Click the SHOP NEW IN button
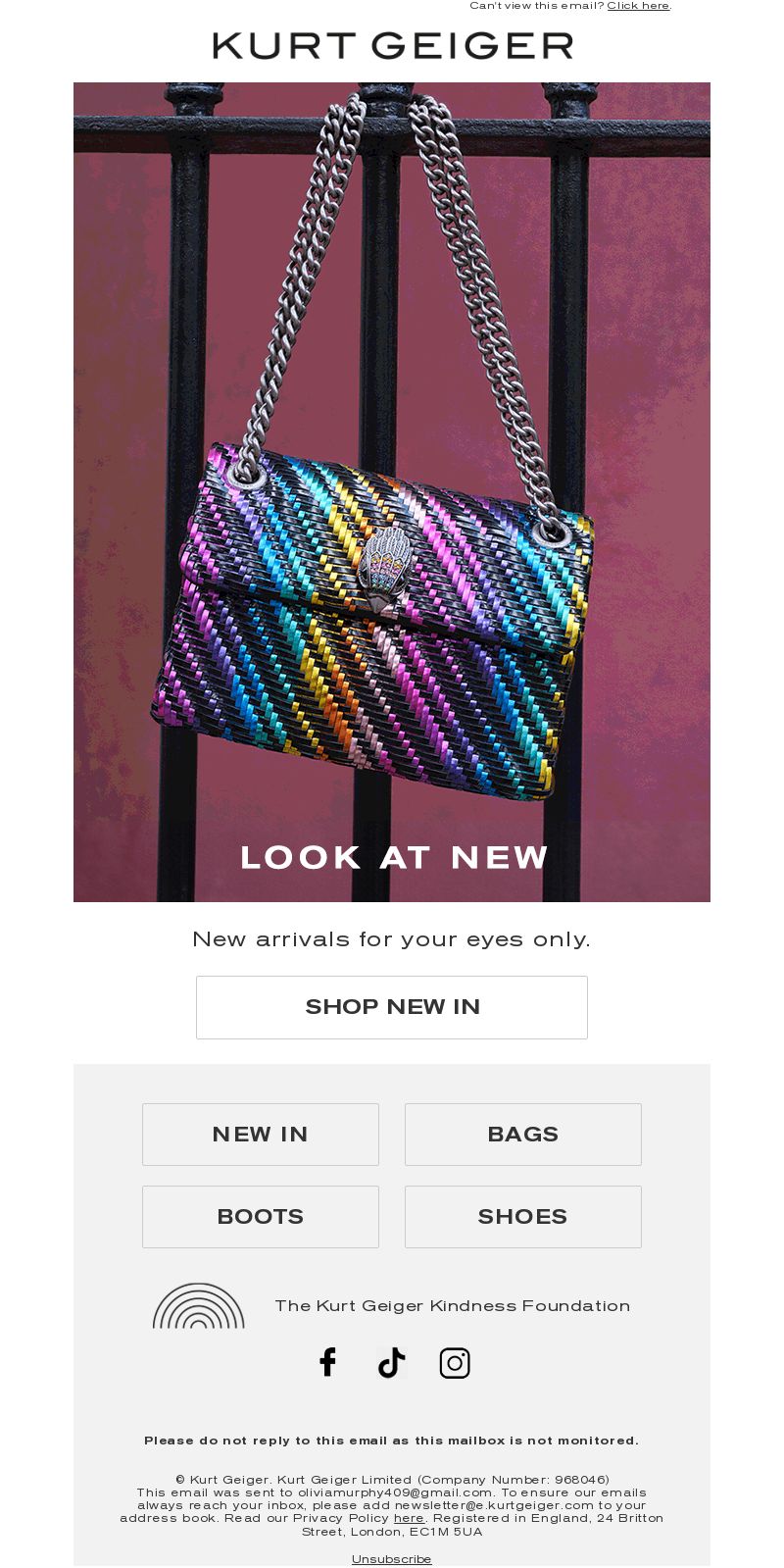784x1568 pixels. pos(392,1007)
